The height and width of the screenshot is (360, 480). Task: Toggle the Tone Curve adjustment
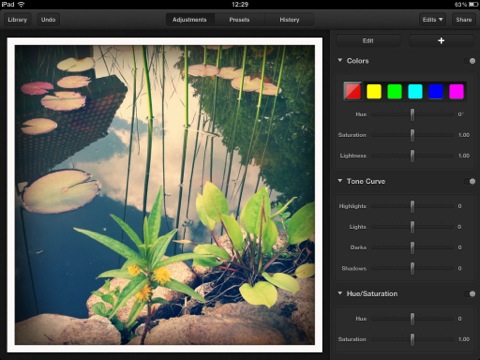click(x=470, y=181)
